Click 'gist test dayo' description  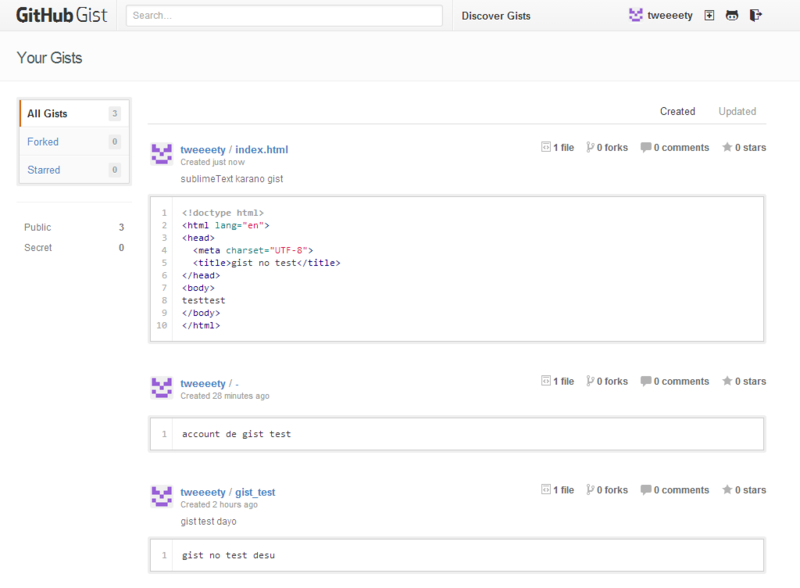pyautogui.click(x=208, y=521)
